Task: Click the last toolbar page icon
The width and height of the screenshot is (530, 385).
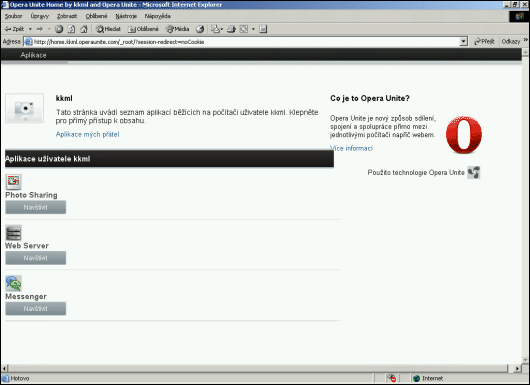Action: 263,29
